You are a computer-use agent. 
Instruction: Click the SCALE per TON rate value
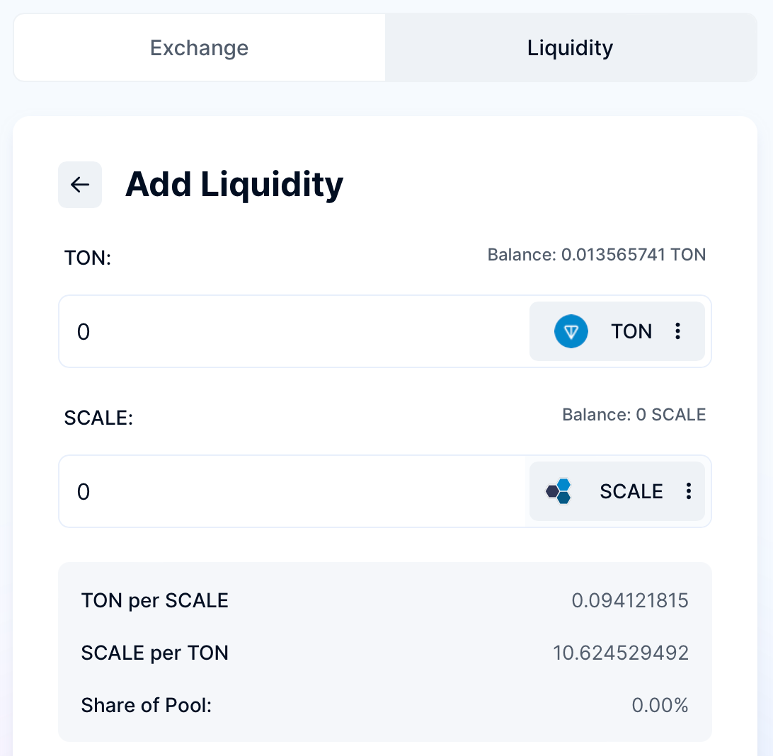[x=620, y=653]
